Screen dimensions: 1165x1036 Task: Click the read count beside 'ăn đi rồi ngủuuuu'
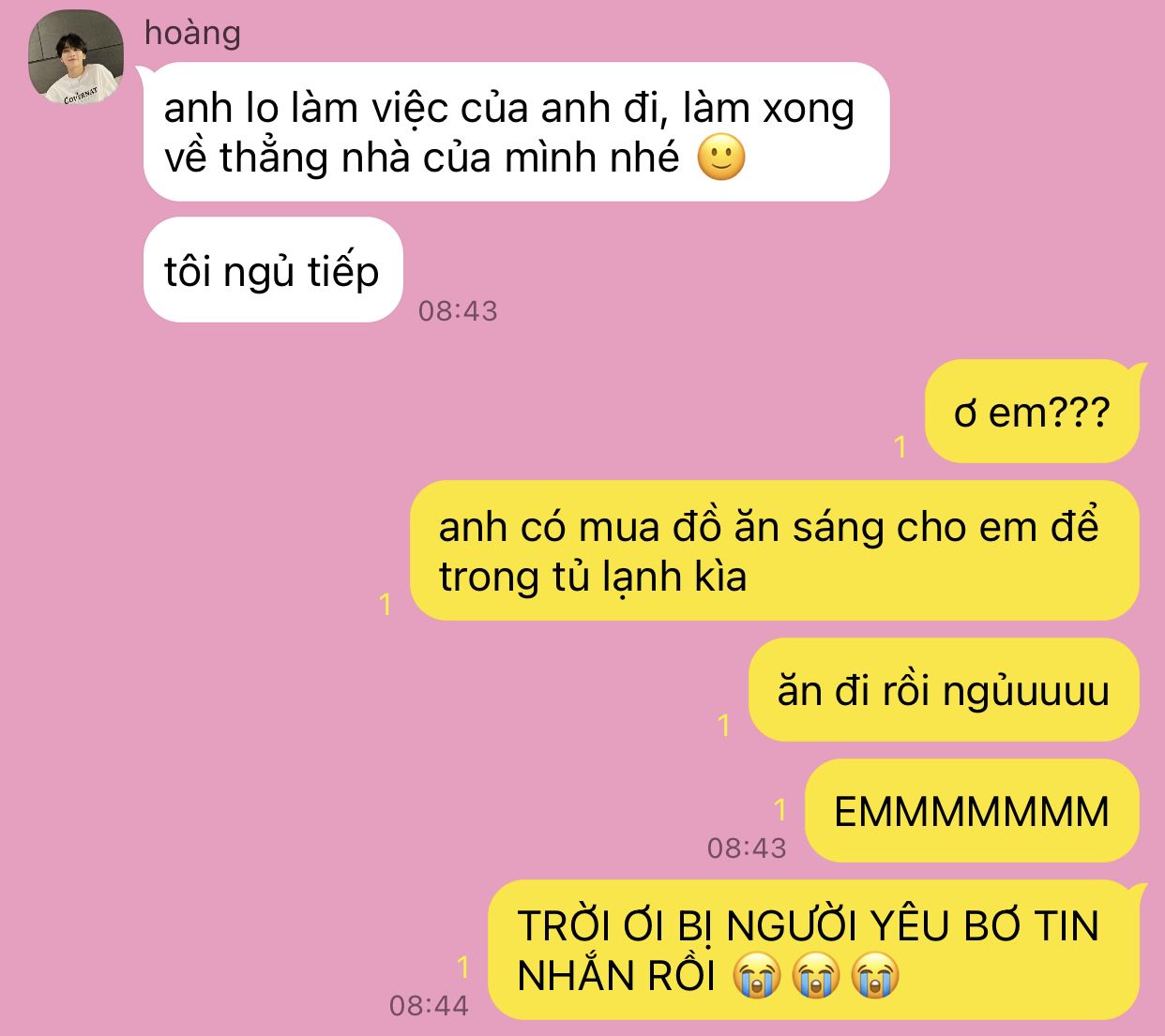coord(723,725)
